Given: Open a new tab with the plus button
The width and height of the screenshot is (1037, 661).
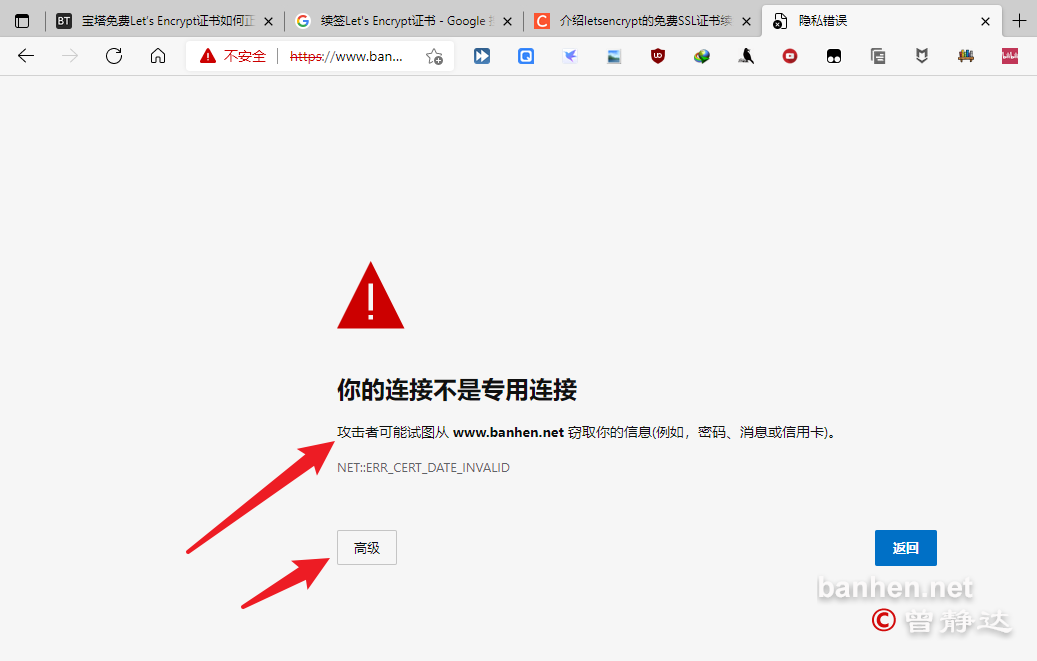Looking at the screenshot, I should [x=1019, y=21].
